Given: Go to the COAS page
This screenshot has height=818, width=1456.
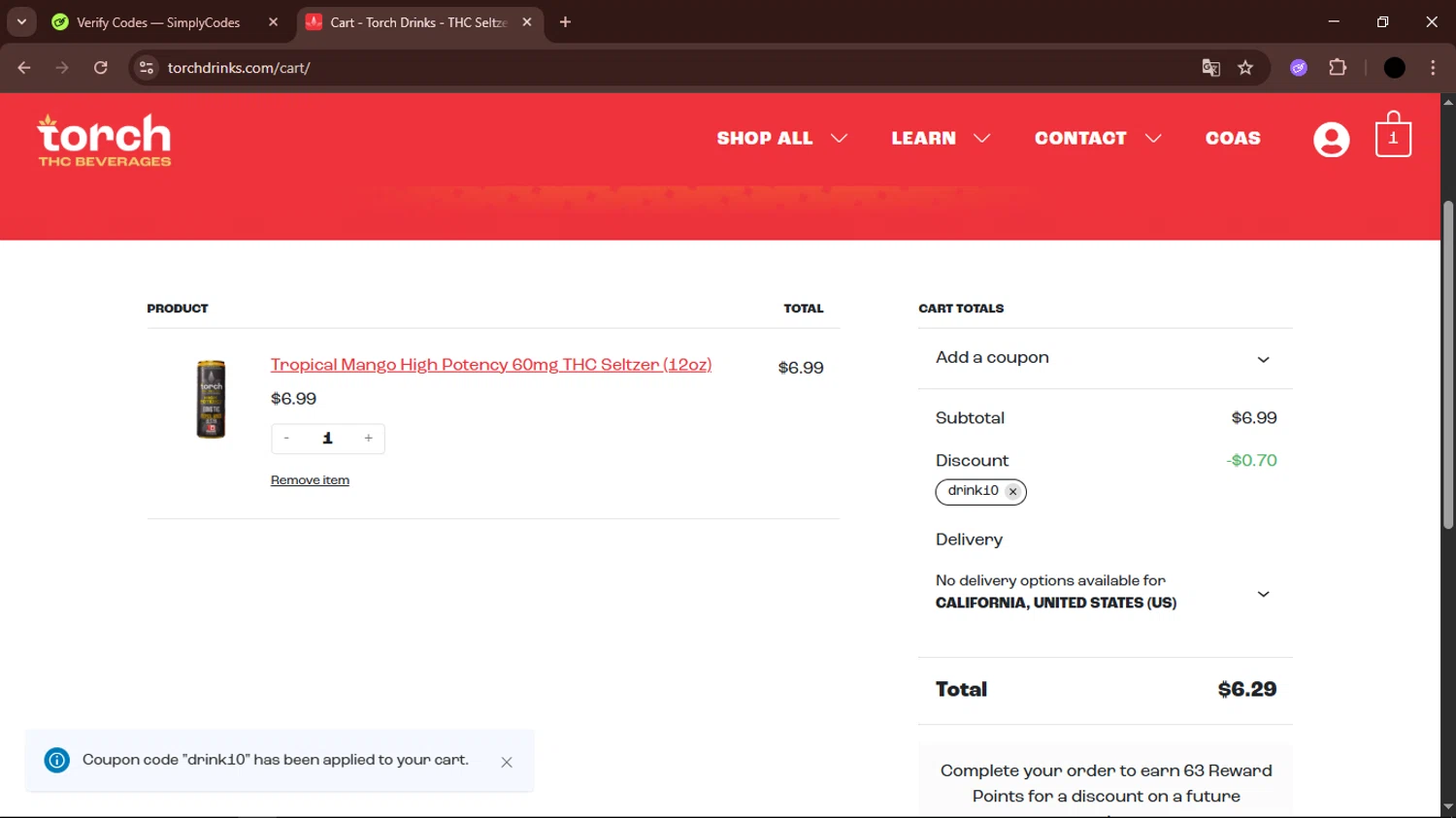Looking at the screenshot, I should tap(1233, 139).
